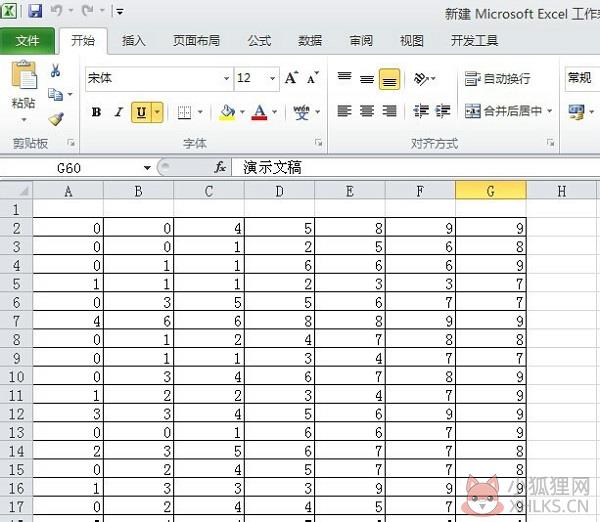This screenshot has width=600, height=522.
Task: Switch to 公式 Formulas tab
Action: 259,41
